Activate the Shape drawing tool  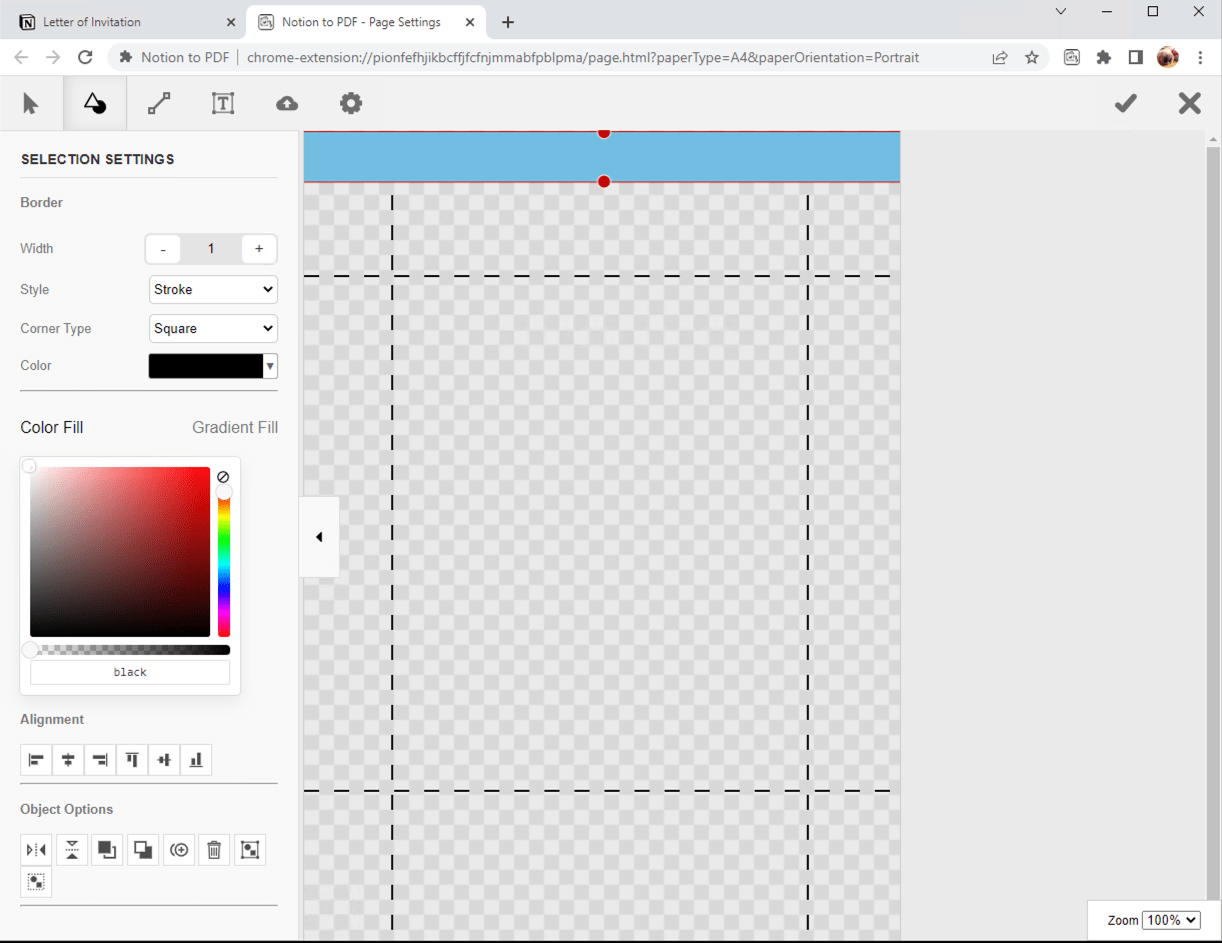[95, 103]
